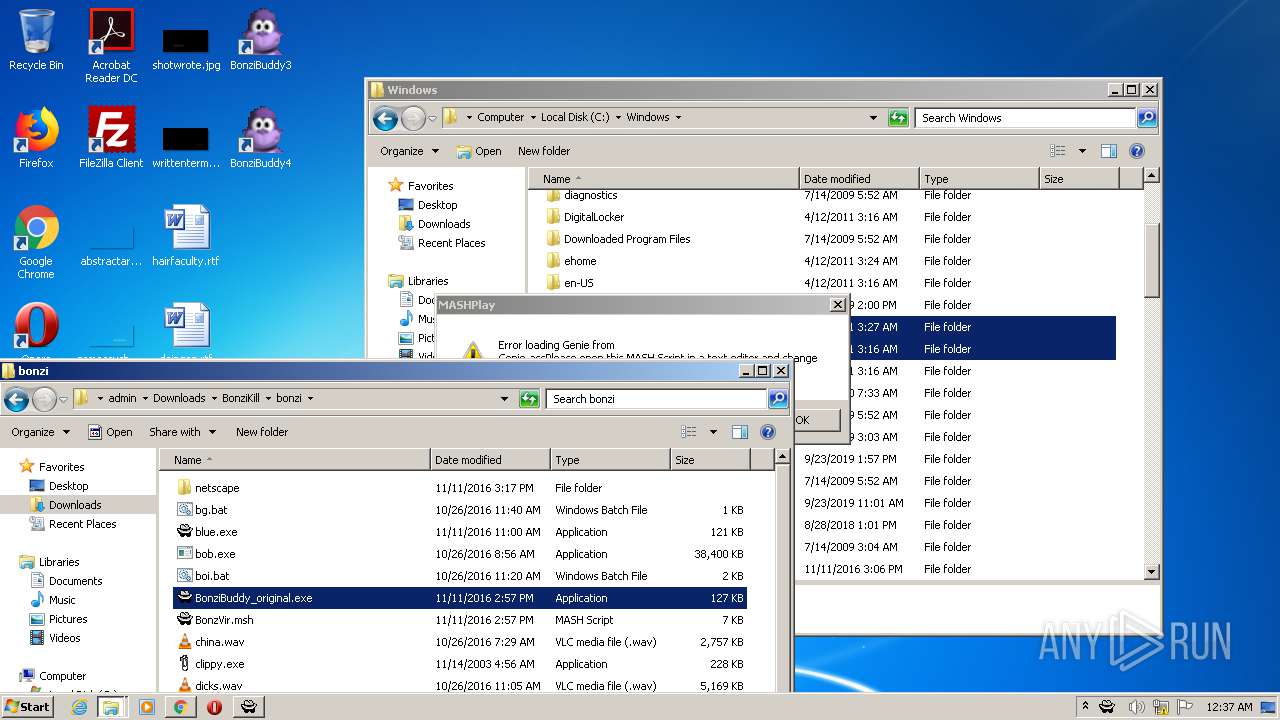Open Organize menu in bonzi window

40,432
